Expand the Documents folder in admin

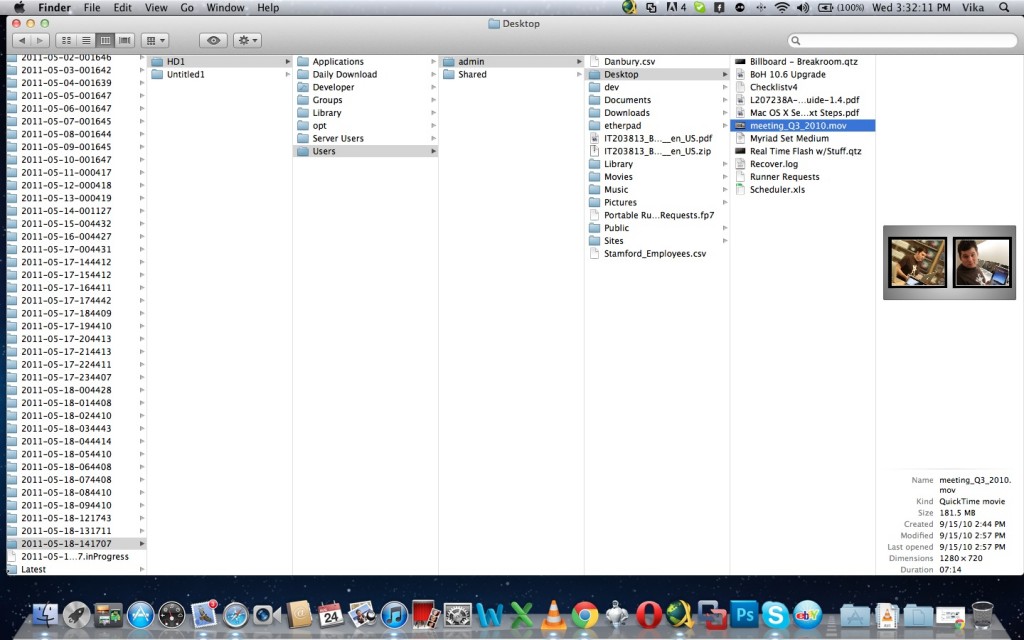click(x=627, y=100)
